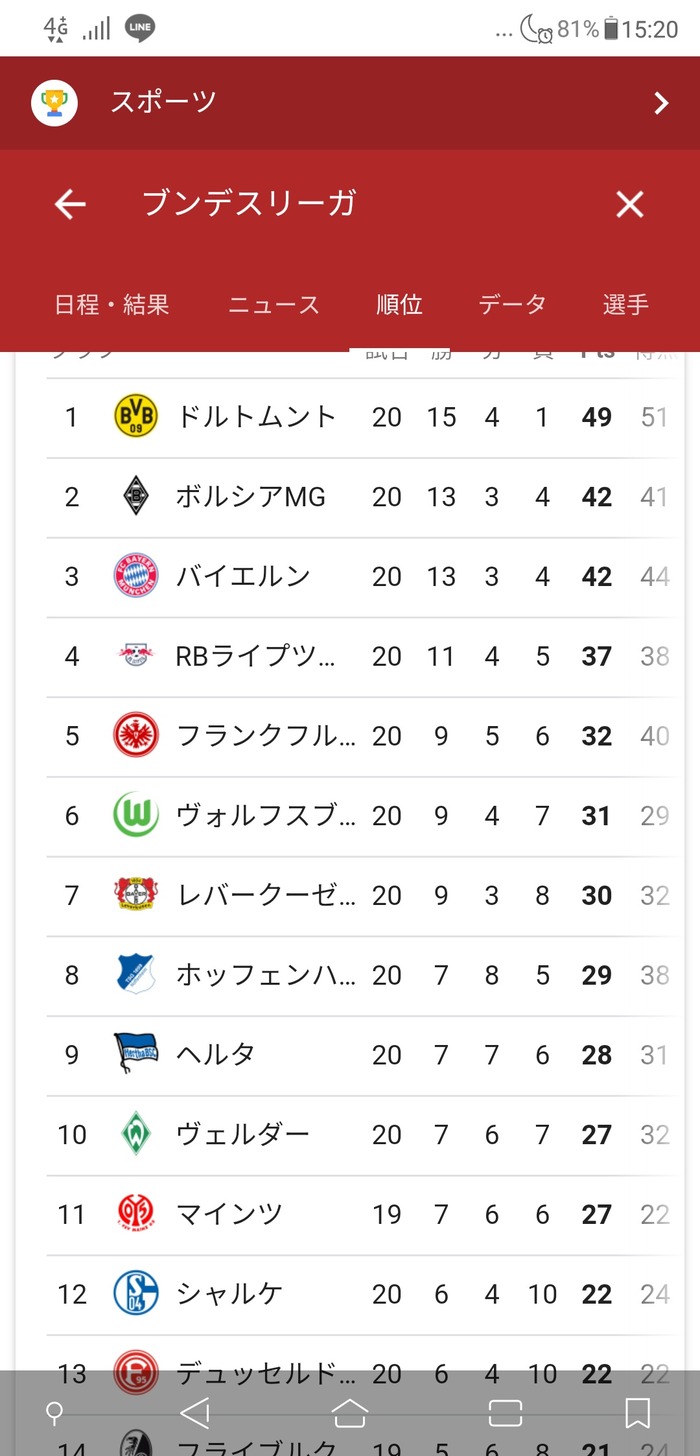700x1456 pixels.
Task: Tap the Borussia MG club logo
Action: [x=136, y=496]
